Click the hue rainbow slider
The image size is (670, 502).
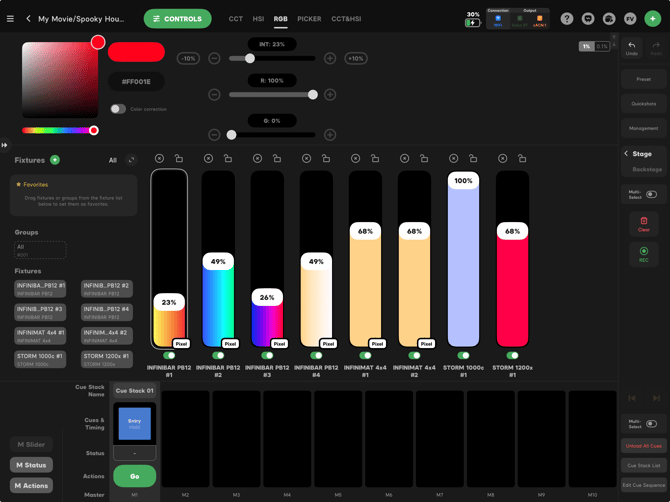click(60, 130)
